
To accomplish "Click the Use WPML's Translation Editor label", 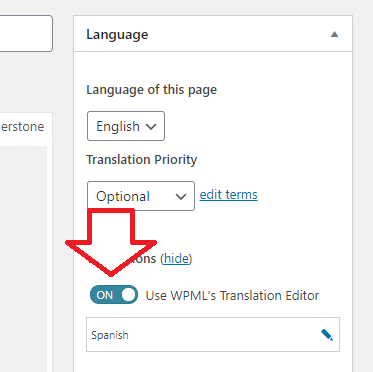I will click(x=232, y=295).
